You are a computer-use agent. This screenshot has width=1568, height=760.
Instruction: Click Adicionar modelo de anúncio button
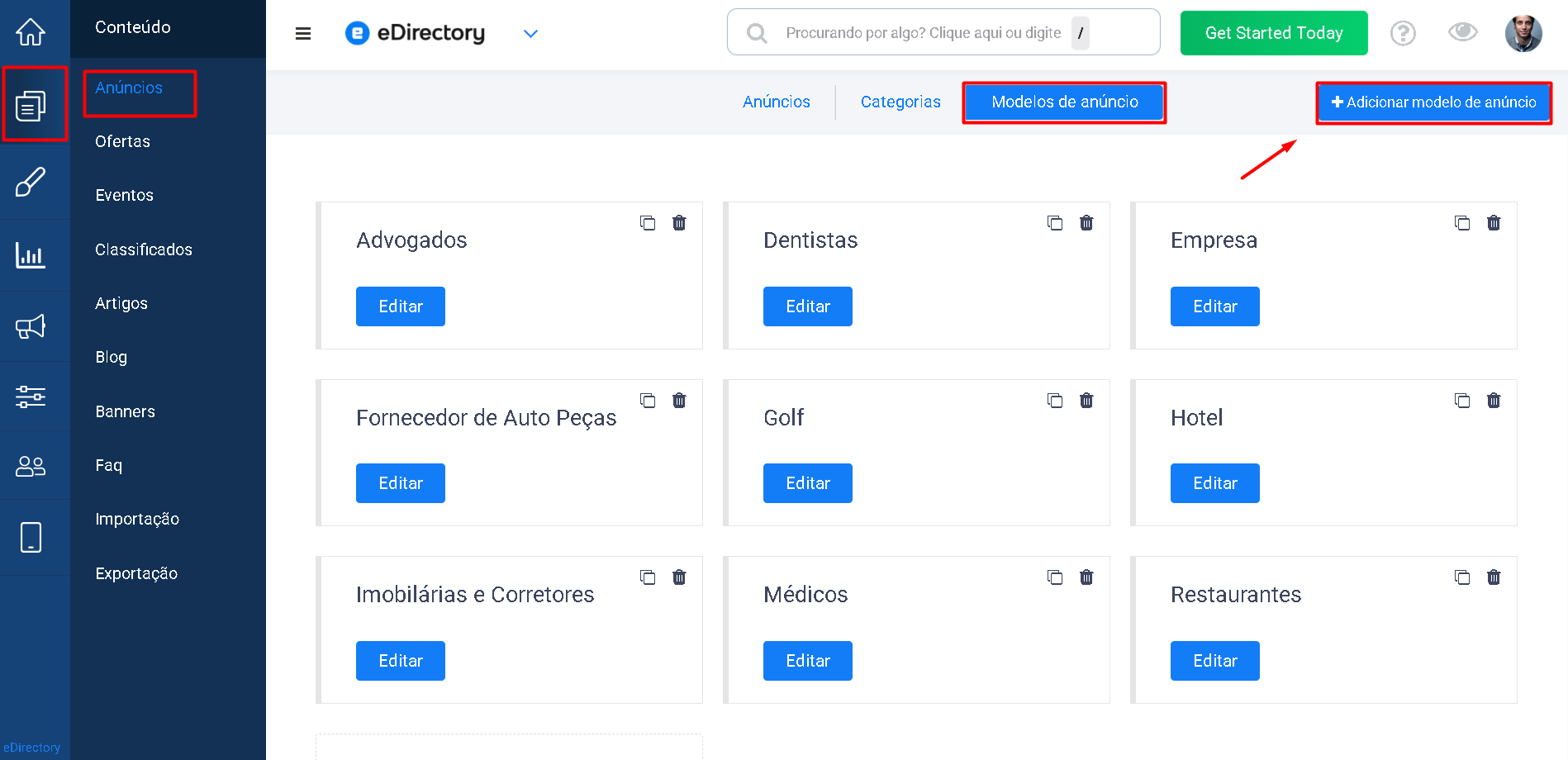pyautogui.click(x=1433, y=102)
